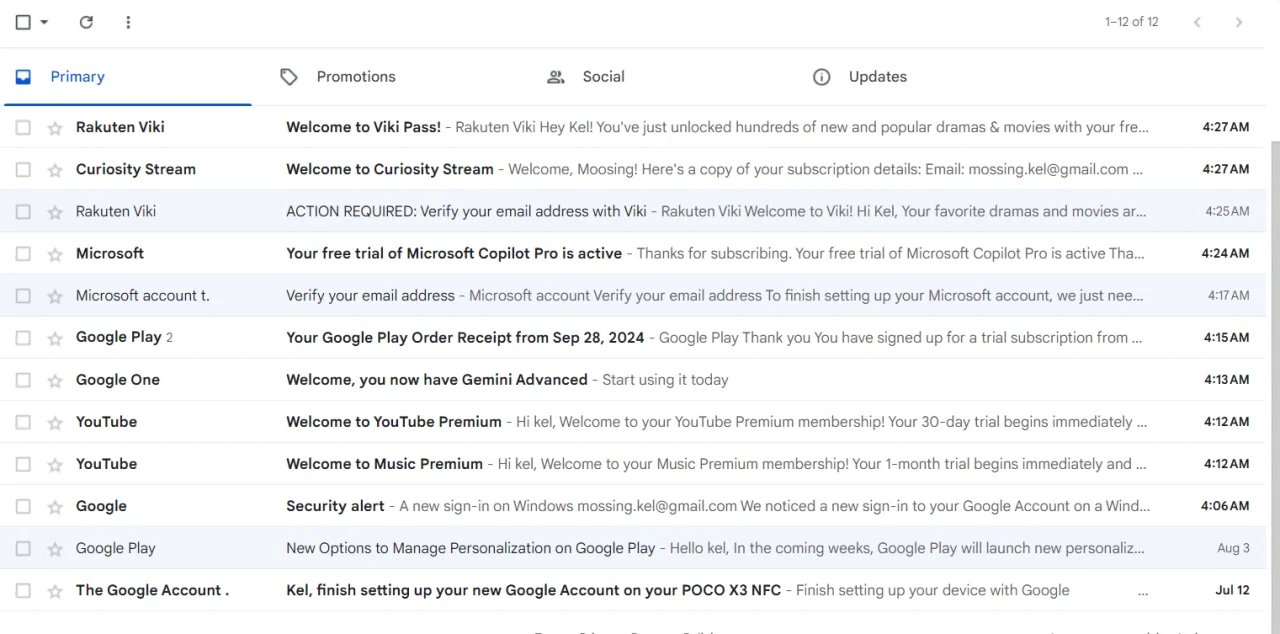Viewport: 1280px width, 634px height.
Task: Star the Google One Gemini email
Action: (x=55, y=380)
